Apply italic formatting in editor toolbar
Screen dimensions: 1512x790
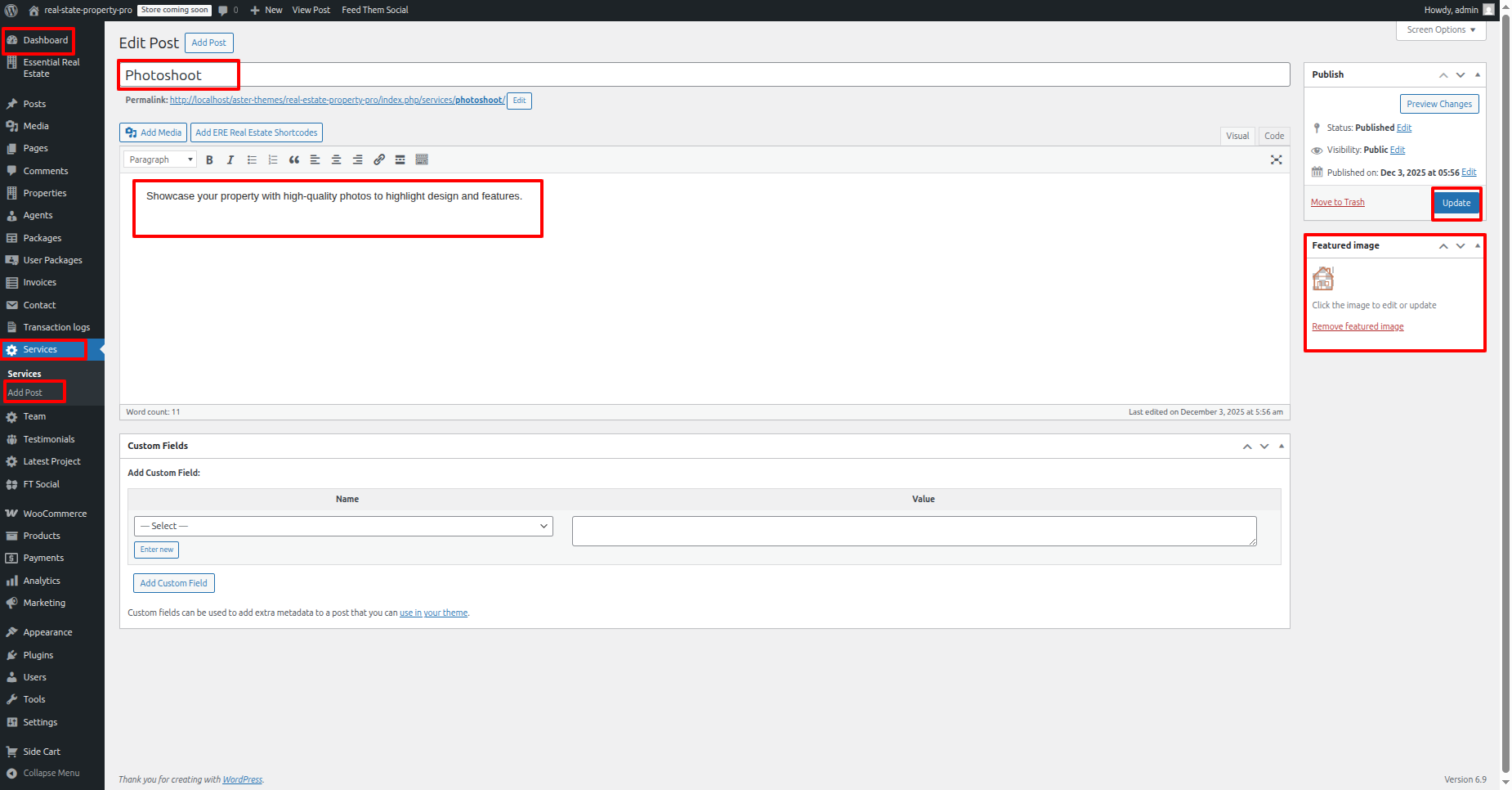pos(230,160)
